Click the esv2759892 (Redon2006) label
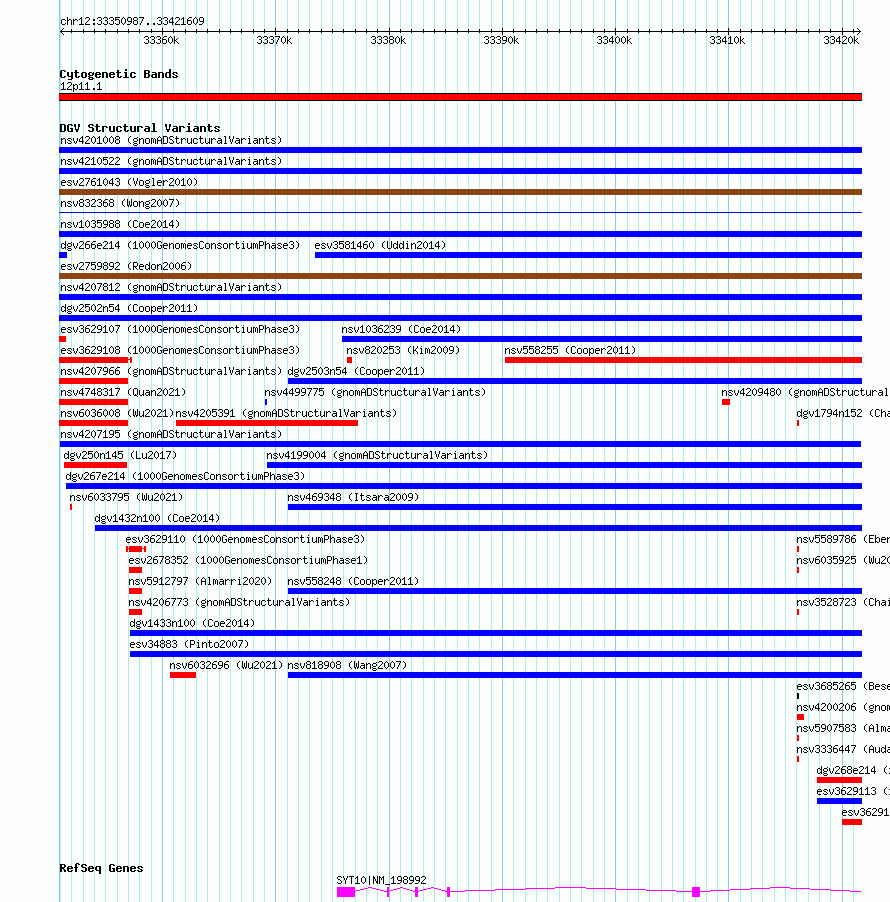 coord(126,266)
